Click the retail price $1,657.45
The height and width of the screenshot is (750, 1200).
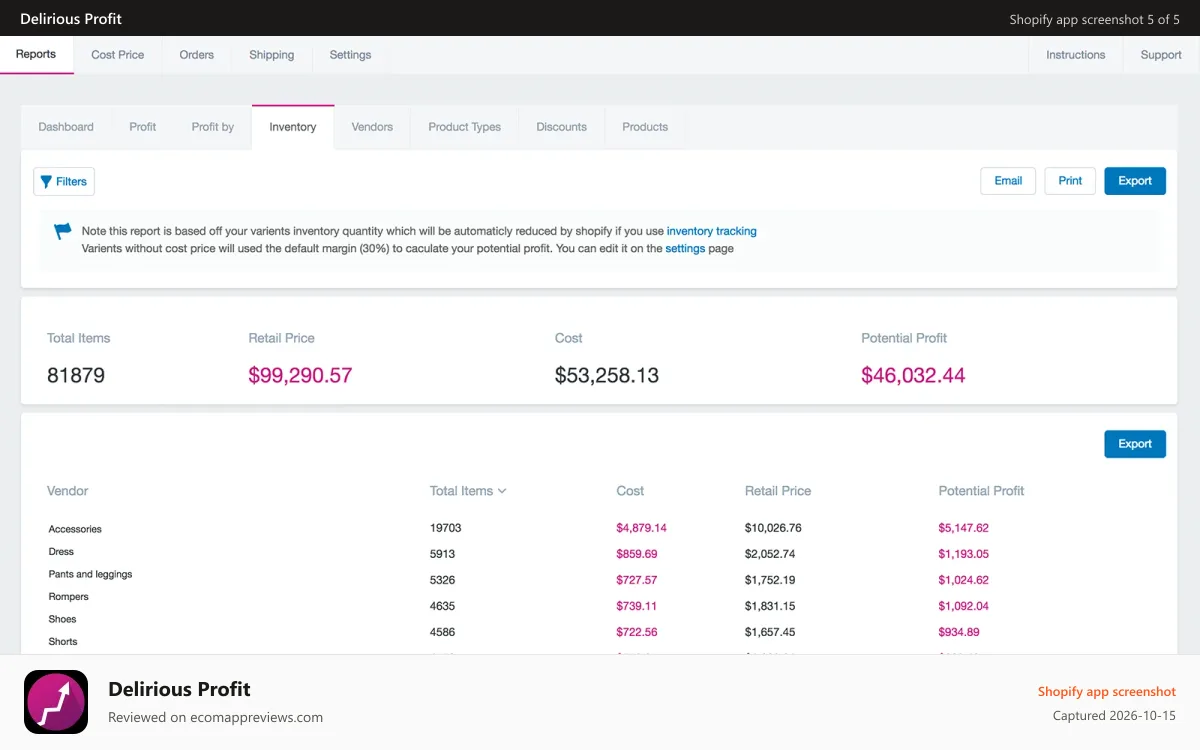[770, 632]
